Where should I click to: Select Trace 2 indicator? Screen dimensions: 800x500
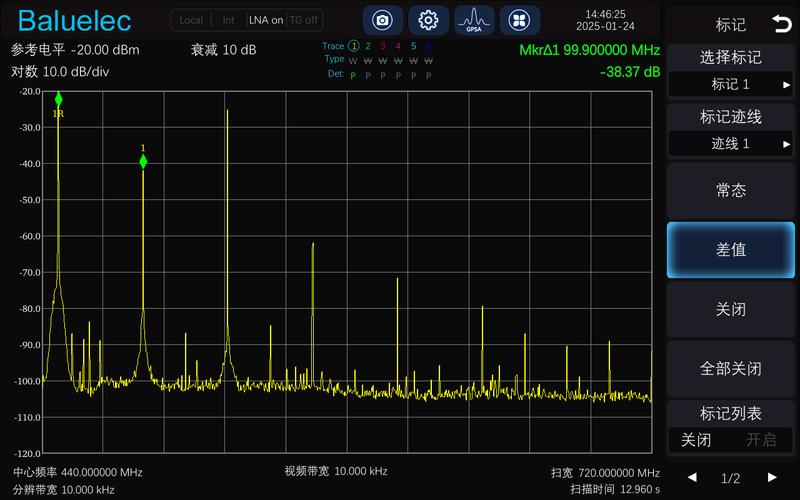[368, 46]
